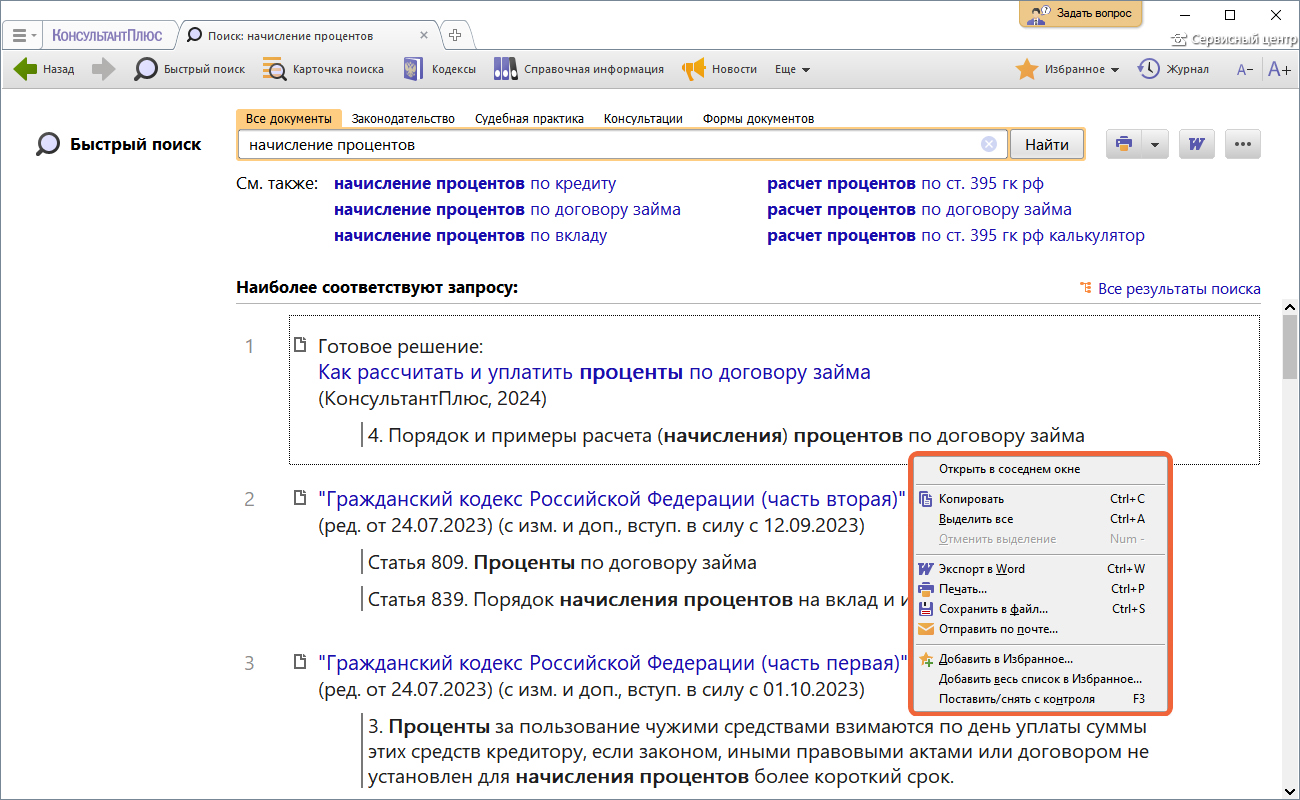Choose Копировать in context menu
1300x800 pixels.
pos(1040,499)
